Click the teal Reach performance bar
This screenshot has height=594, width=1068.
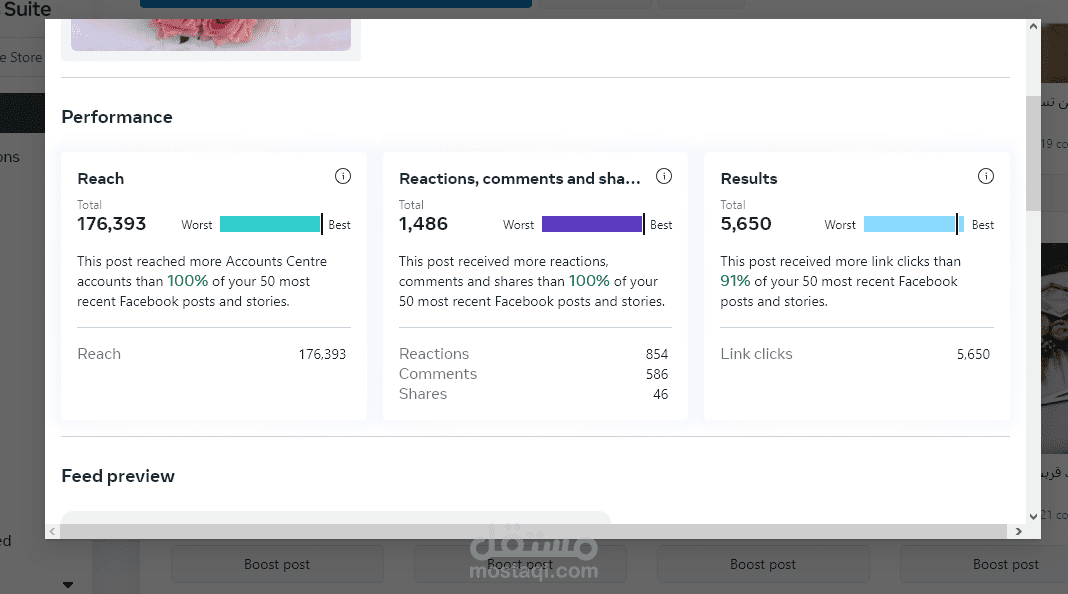[270, 224]
